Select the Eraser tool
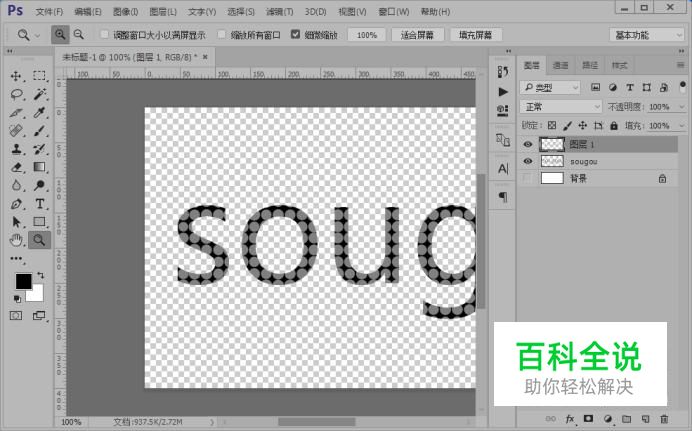 (x=16, y=167)
